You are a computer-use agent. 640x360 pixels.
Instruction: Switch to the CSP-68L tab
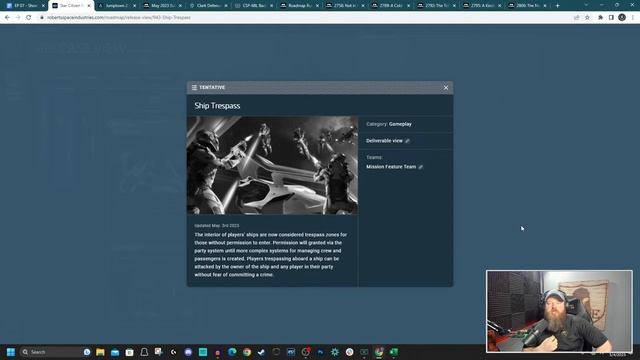click(253, 6)
